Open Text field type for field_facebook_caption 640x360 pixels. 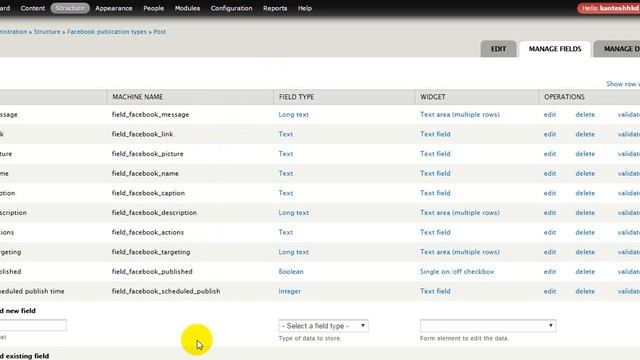click(x=286, y=193)
